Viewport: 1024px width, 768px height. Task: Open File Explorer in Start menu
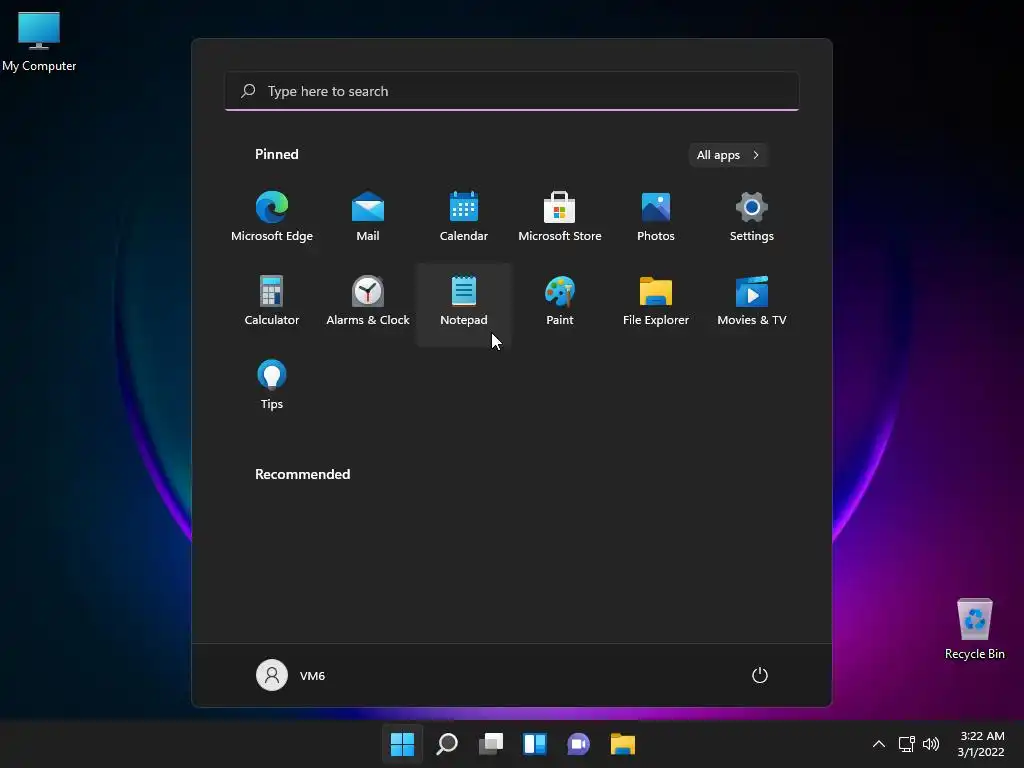(x=656, y=301)
